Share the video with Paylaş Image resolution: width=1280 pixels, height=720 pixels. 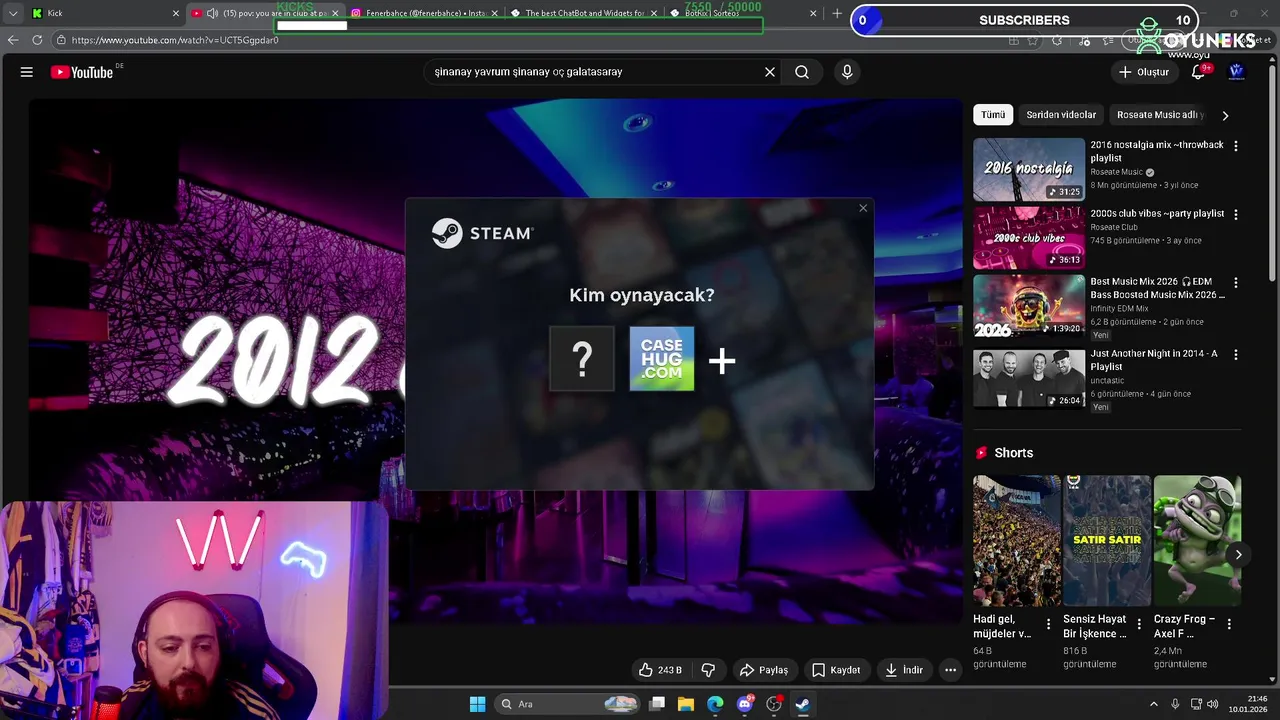coord(763,670)
